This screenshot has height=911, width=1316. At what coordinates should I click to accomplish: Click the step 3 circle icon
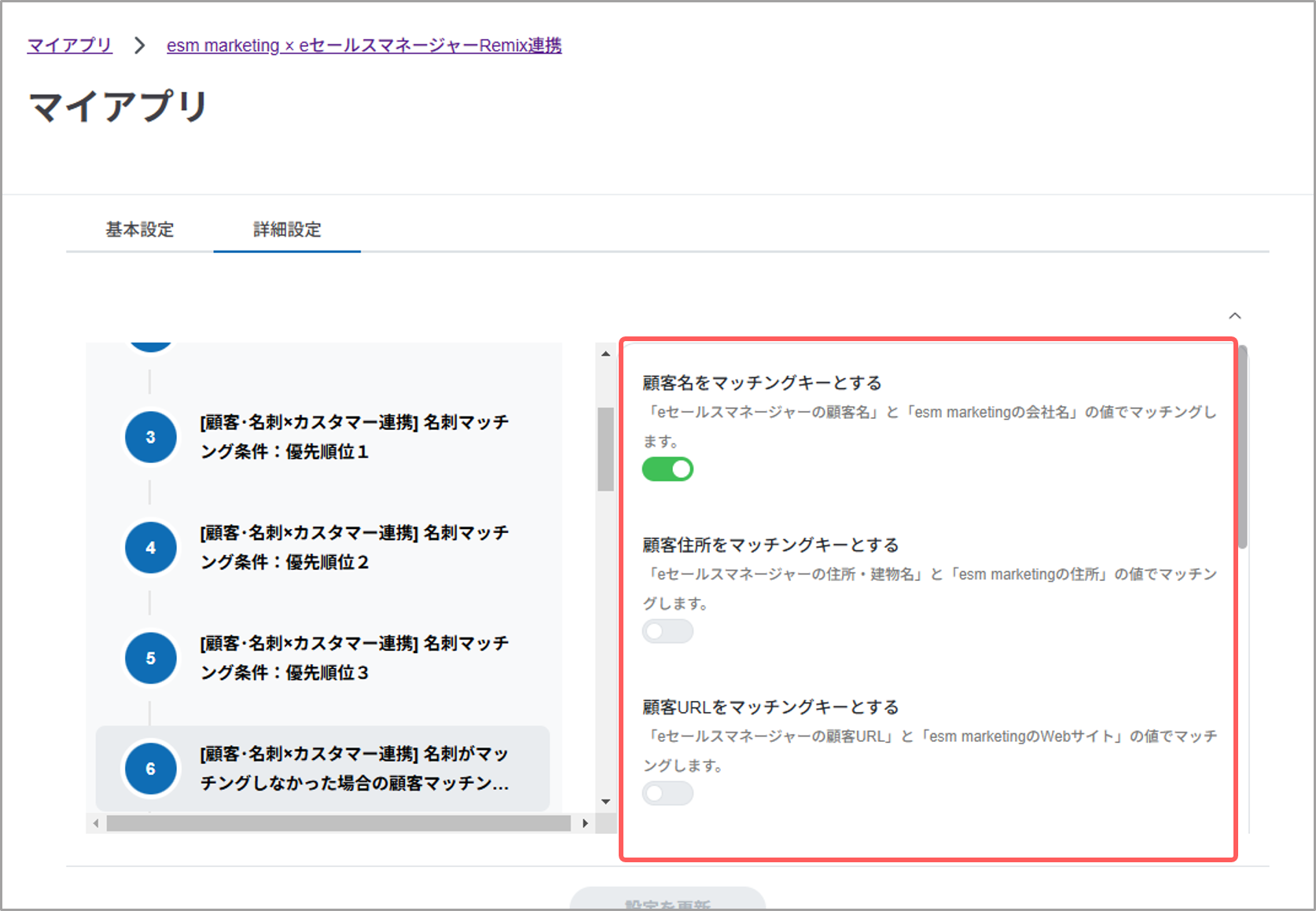tap(150, 437)
